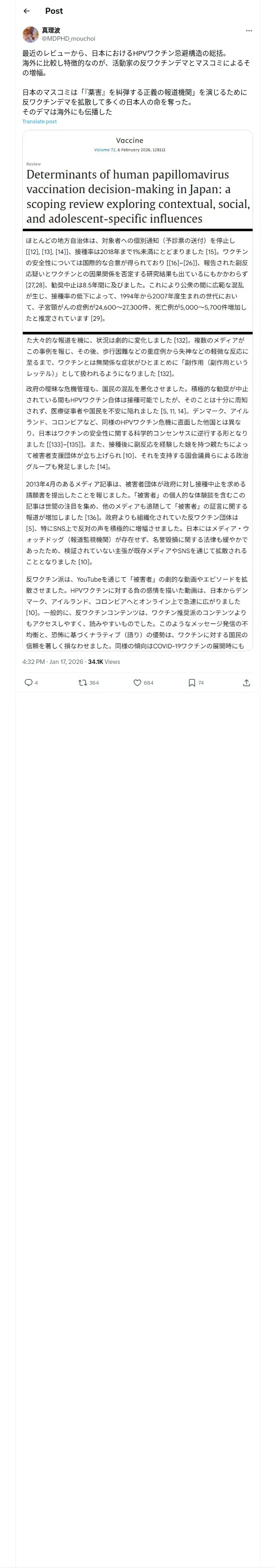The width and height of the screenshot is (275, 1568).
Task: Click the back arrow icon
Action: point(27,11)
